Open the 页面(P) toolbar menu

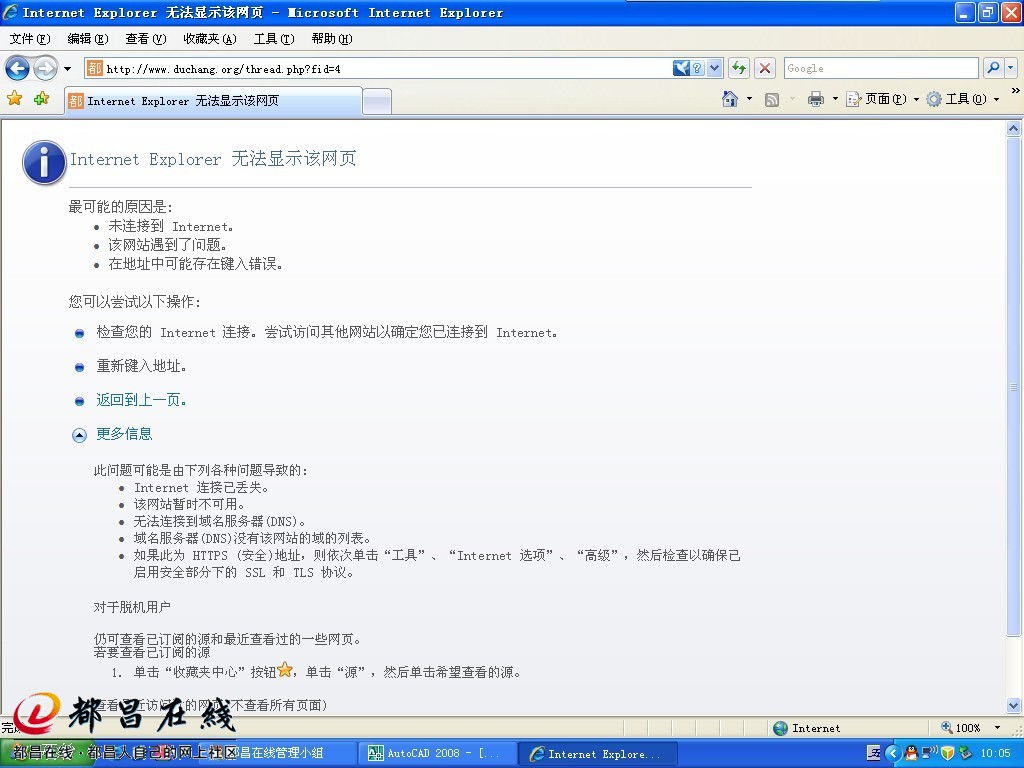[882, 99]
